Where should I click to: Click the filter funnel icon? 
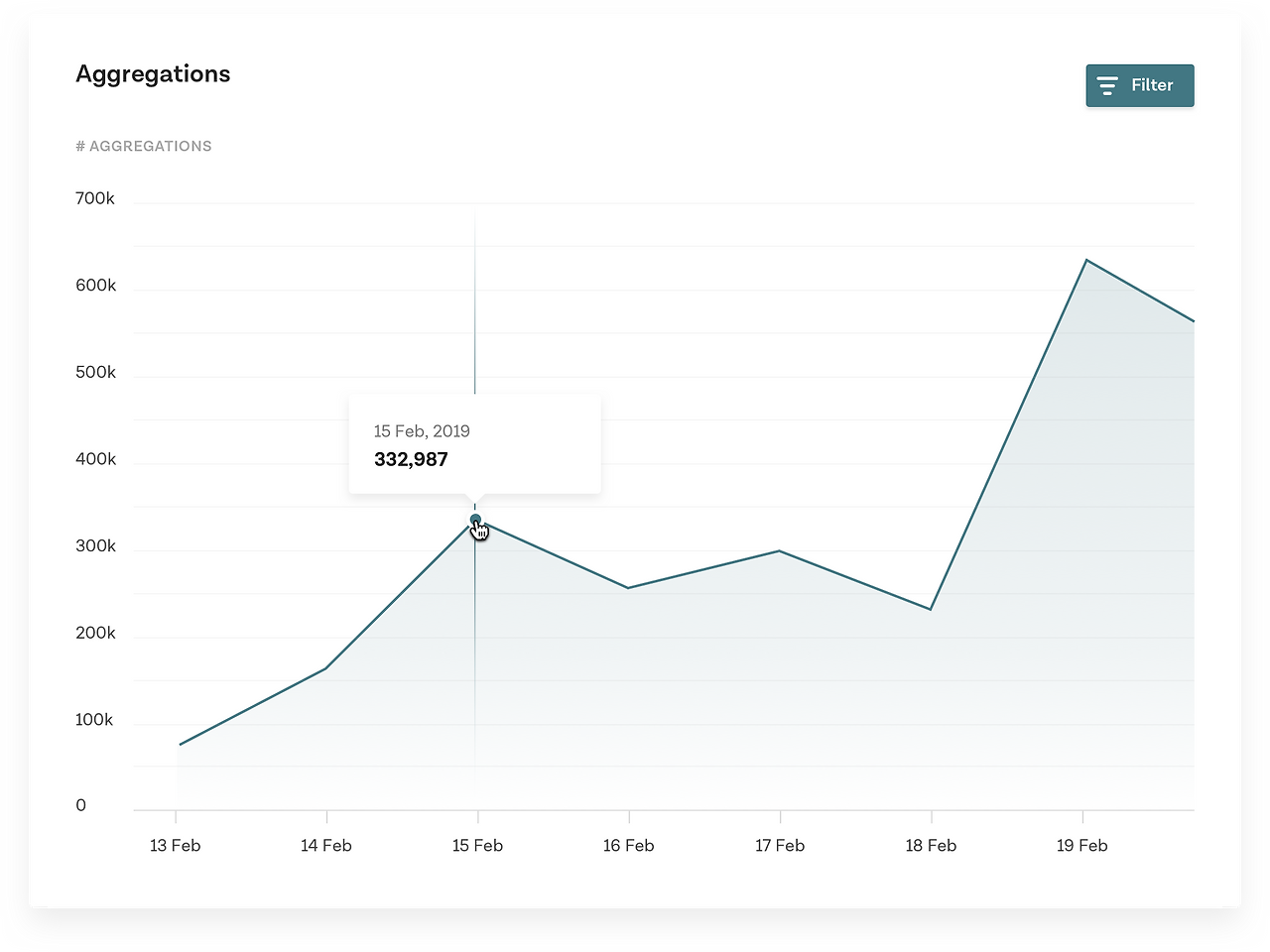click(x=1107, y=85)
